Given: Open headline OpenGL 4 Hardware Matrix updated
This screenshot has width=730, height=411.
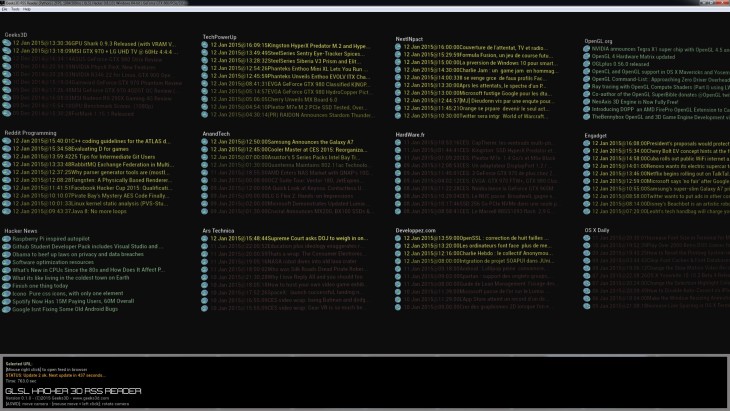Looking at the screenshot, I should pos(633,57).
